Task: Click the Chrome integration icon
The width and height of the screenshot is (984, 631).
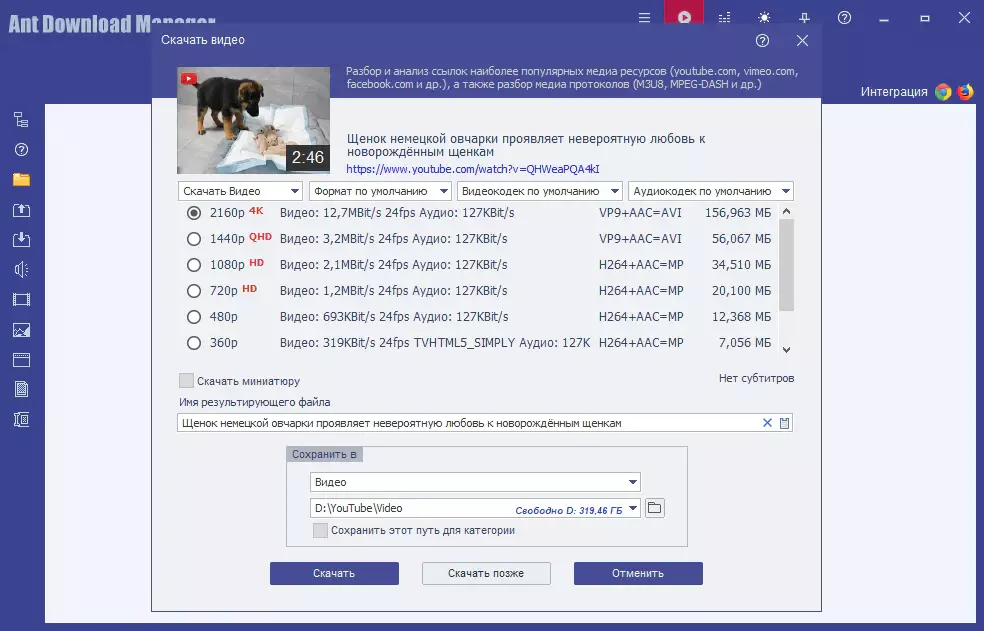Action: pyautogui.click(x=943, y=92)
